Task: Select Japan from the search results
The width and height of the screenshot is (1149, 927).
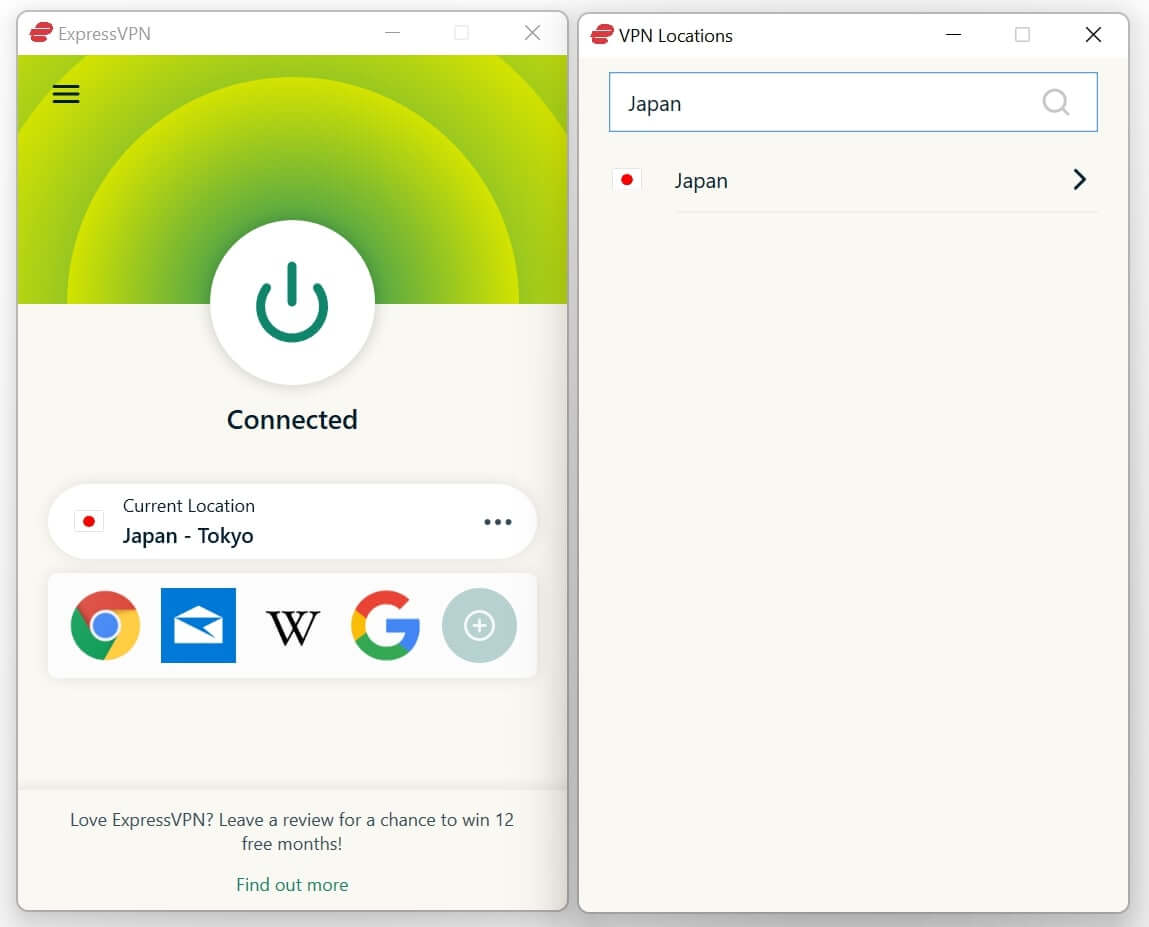Action: click(702, 180)
